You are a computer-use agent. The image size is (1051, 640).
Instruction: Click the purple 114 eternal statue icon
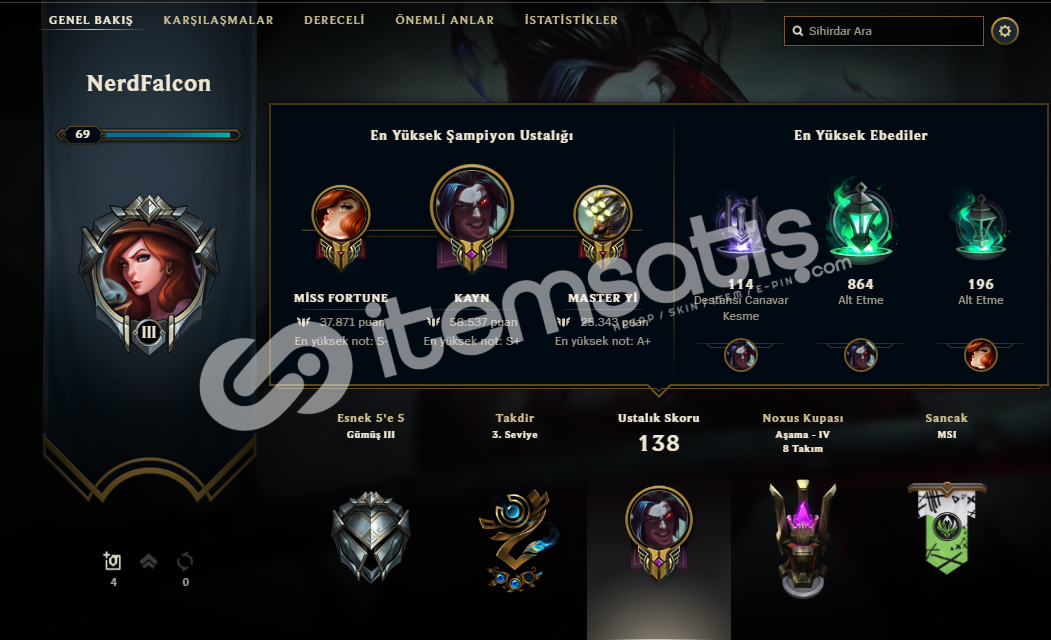pos(741,225)
